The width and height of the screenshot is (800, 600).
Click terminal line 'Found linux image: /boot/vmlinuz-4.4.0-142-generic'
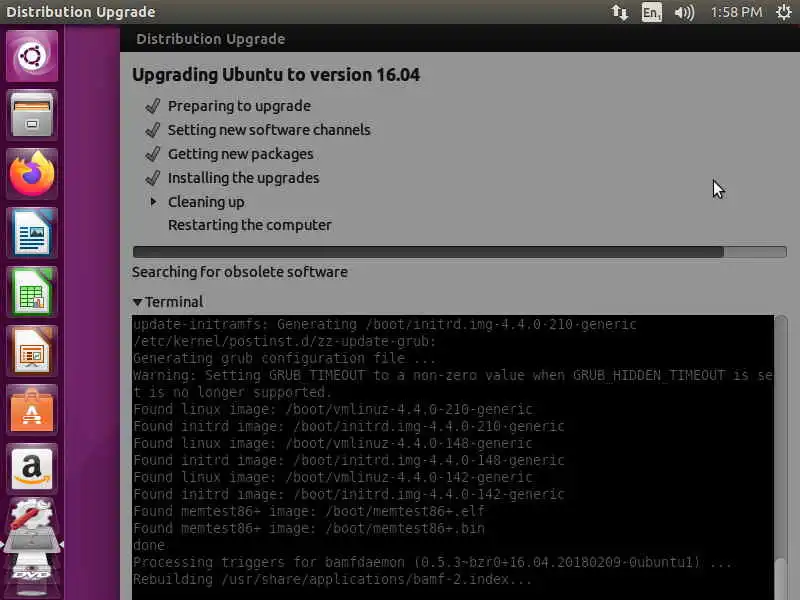coord(333,477)
